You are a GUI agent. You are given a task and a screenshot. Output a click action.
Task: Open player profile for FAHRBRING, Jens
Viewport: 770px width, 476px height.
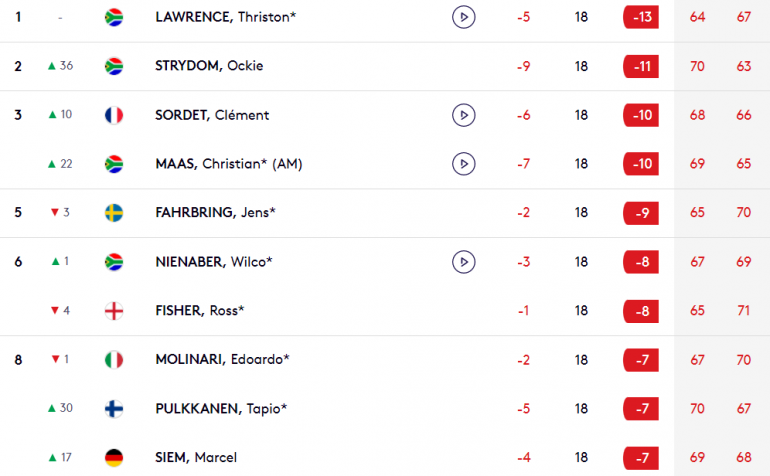pyautogui.click(x=216, y=213)
